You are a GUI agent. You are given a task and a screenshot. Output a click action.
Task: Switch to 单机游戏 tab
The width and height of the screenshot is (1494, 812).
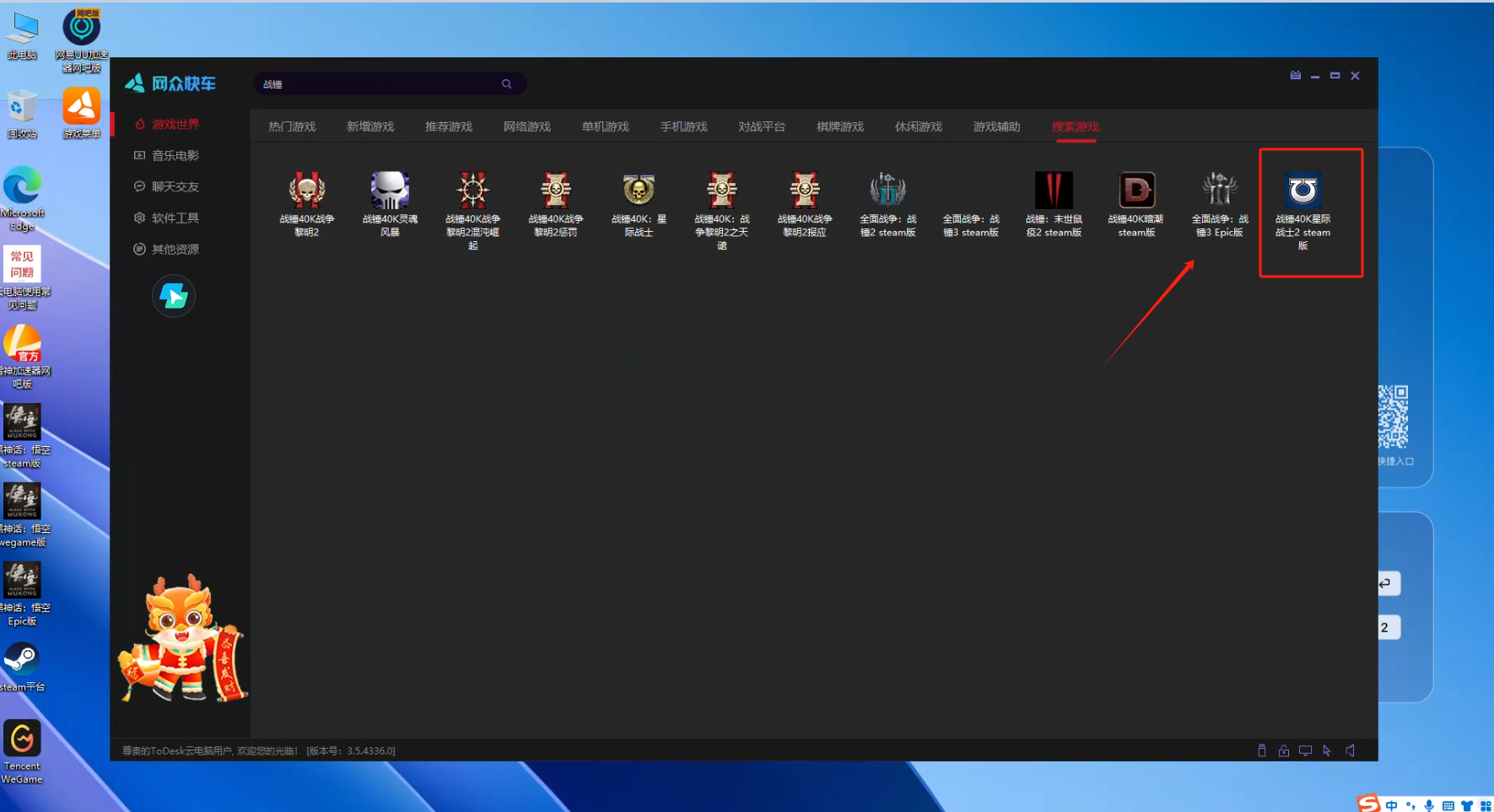pos(606,126)
